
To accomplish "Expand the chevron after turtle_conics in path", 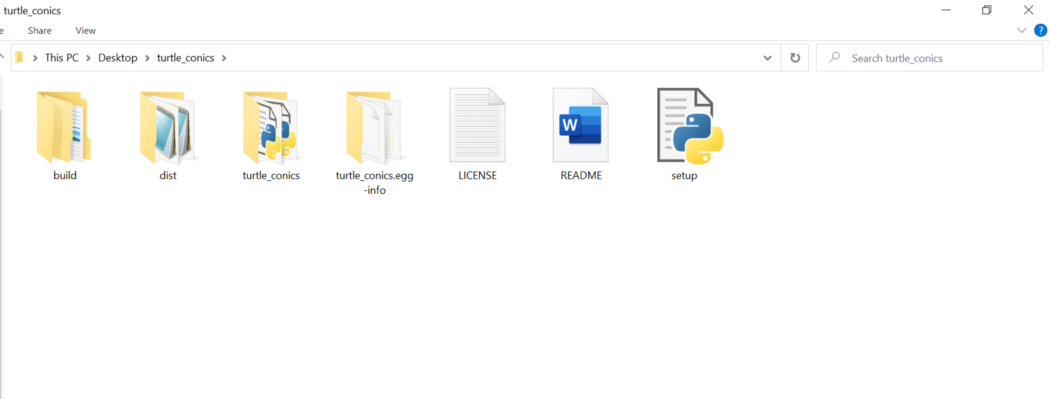I will (224, 58).
